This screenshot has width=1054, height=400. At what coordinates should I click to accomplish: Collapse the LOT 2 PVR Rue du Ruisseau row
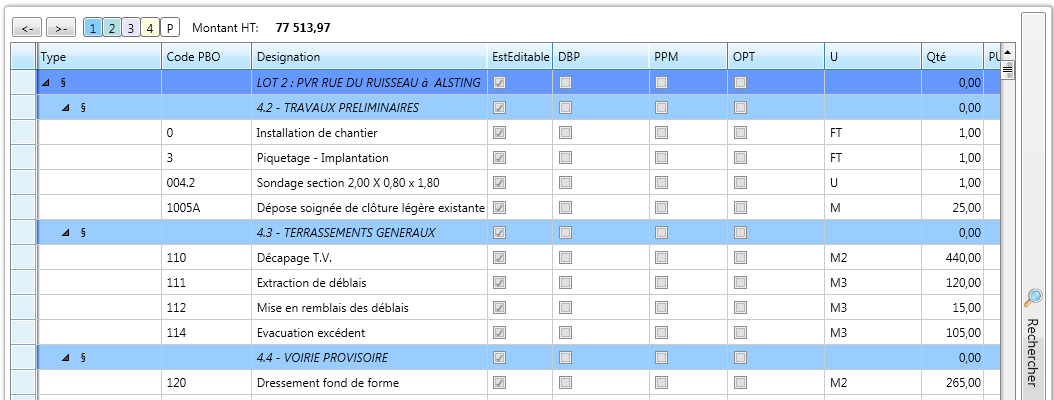coord(46,82)
